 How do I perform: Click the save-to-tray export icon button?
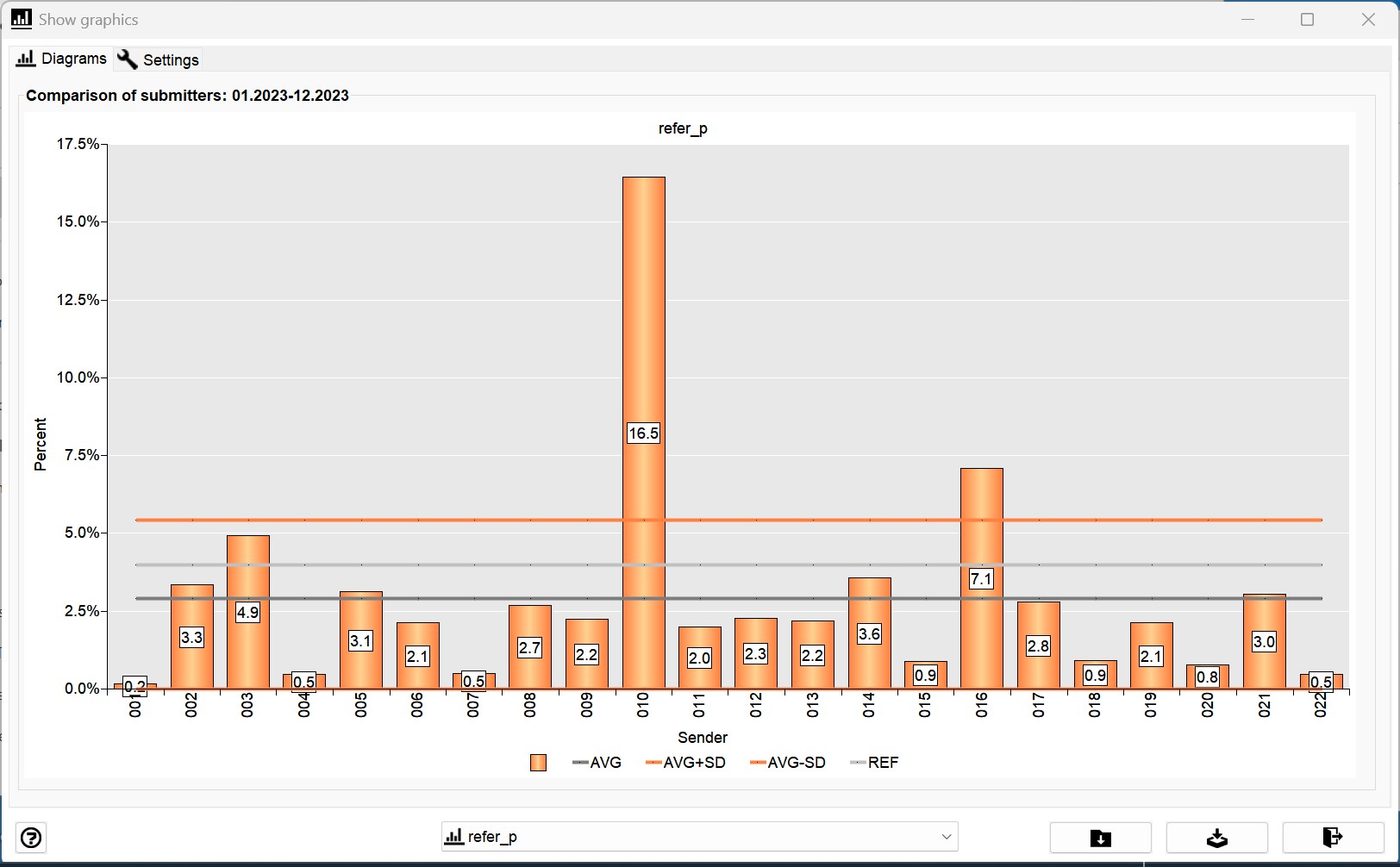click(x=1216, y=838)
